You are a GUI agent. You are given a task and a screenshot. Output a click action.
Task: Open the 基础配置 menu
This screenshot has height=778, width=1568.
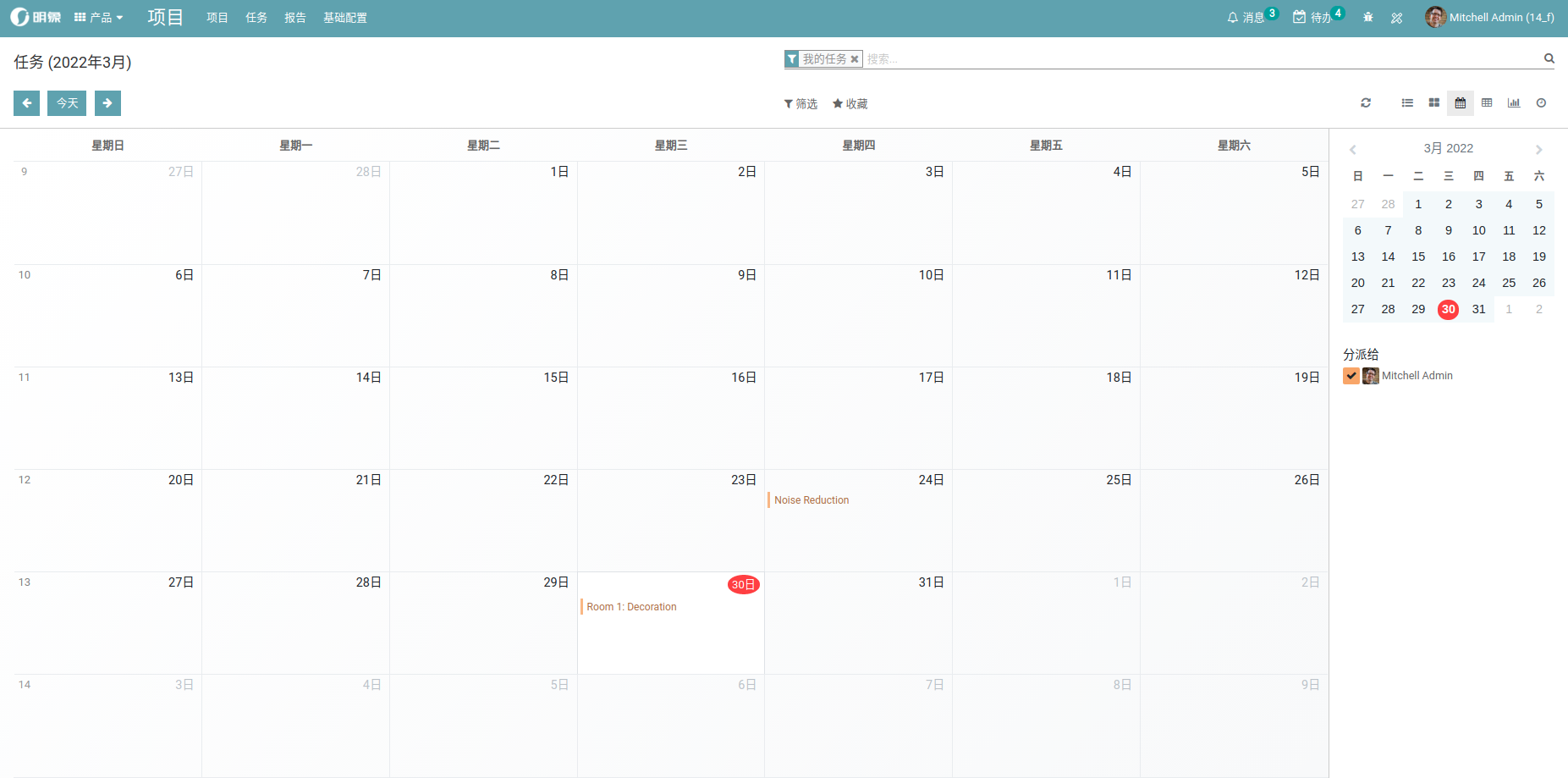tap(345, 18)
